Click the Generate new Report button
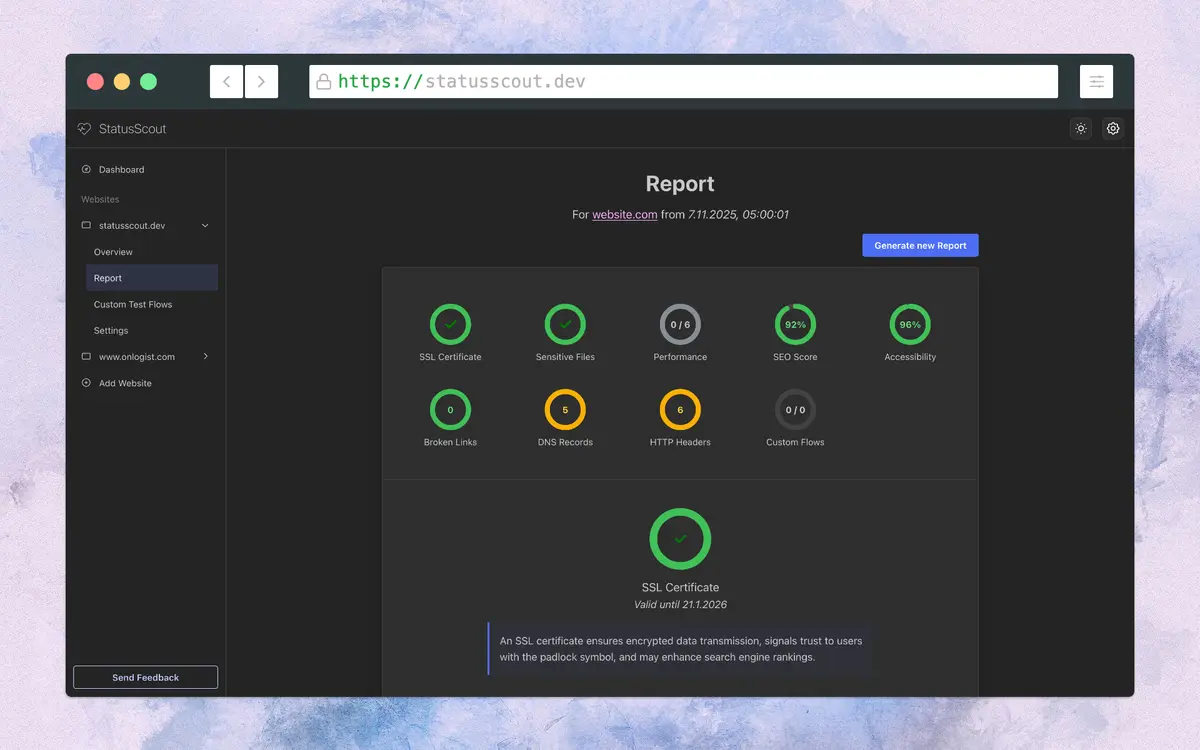Viewport: 1200px width, 750px height. point(920,245)
